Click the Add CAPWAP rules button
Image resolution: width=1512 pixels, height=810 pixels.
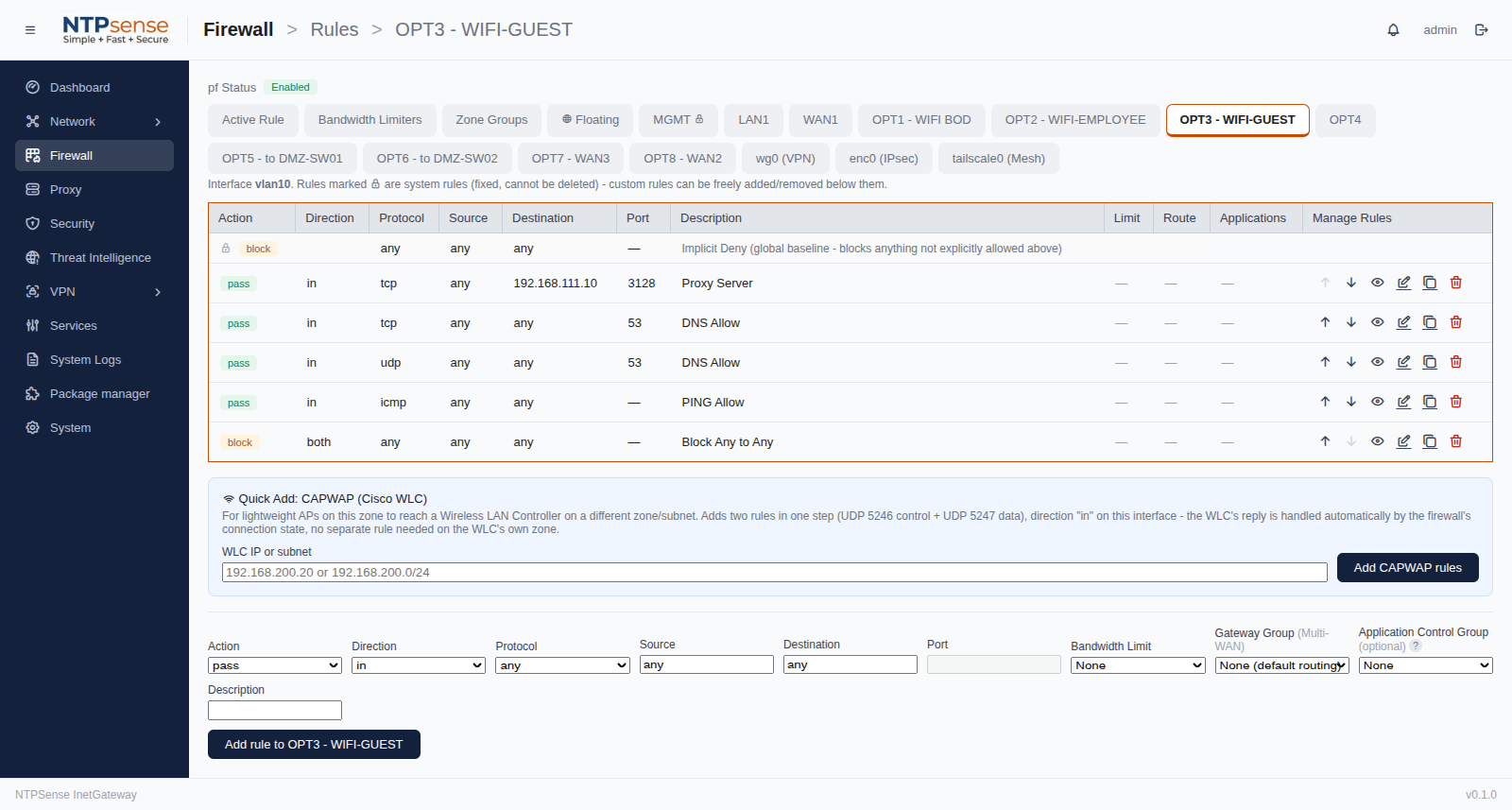click(1408, 568)
